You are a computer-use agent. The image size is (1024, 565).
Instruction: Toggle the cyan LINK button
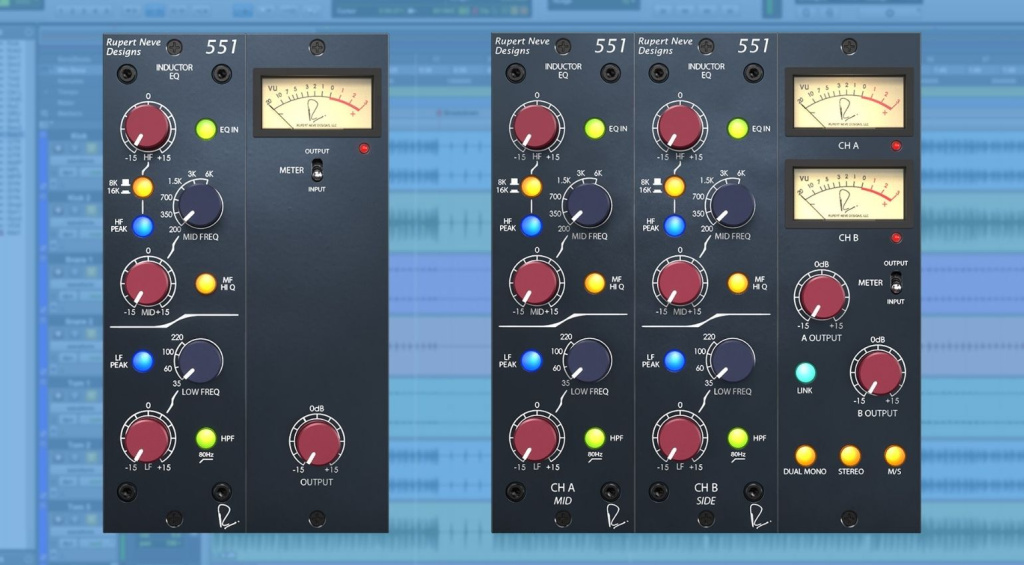click(805, 372)
